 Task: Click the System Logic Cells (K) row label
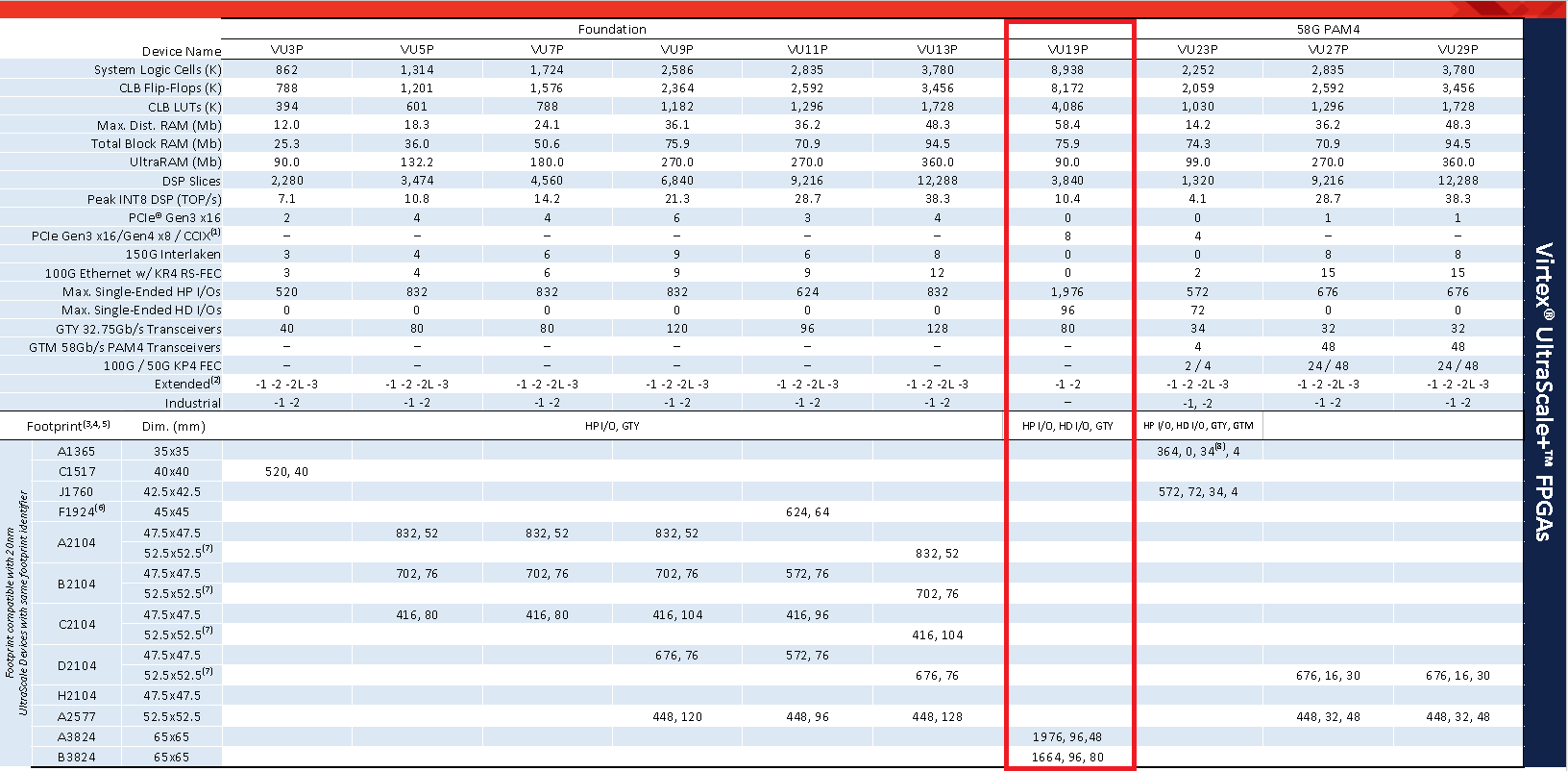(158, 70)
